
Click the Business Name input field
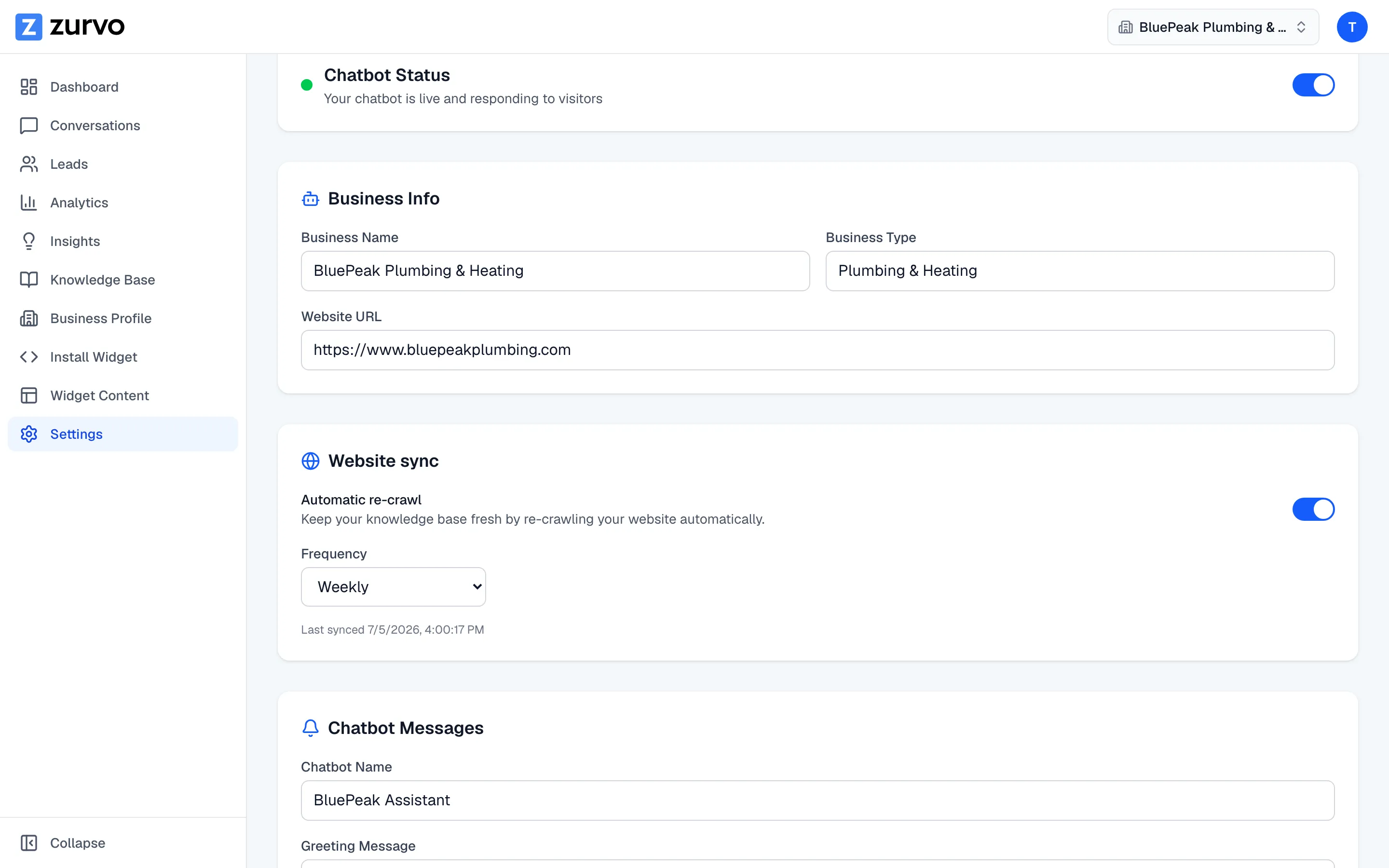click(555, 271)
